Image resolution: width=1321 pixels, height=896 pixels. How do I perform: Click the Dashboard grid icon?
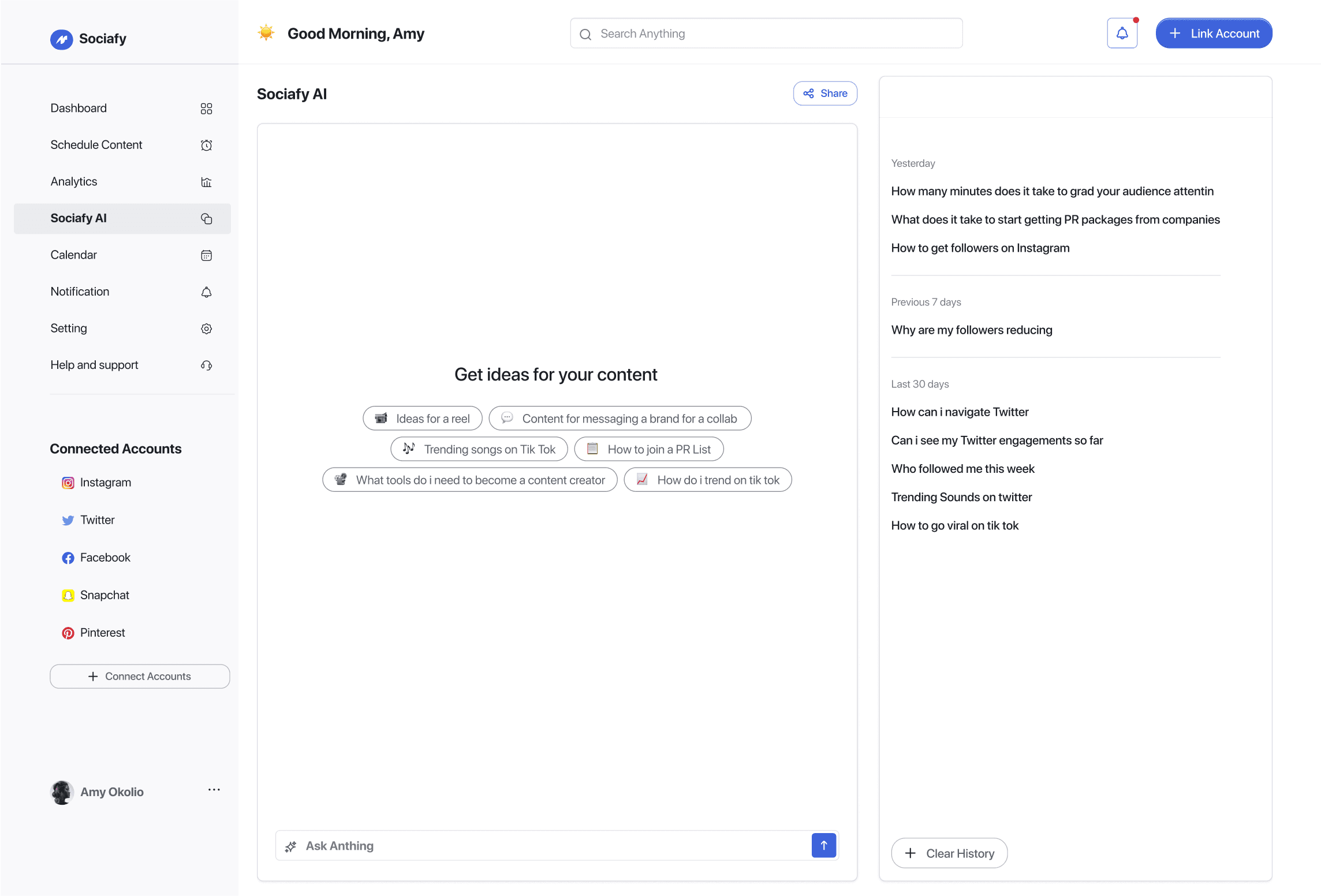tap(206, 109)
